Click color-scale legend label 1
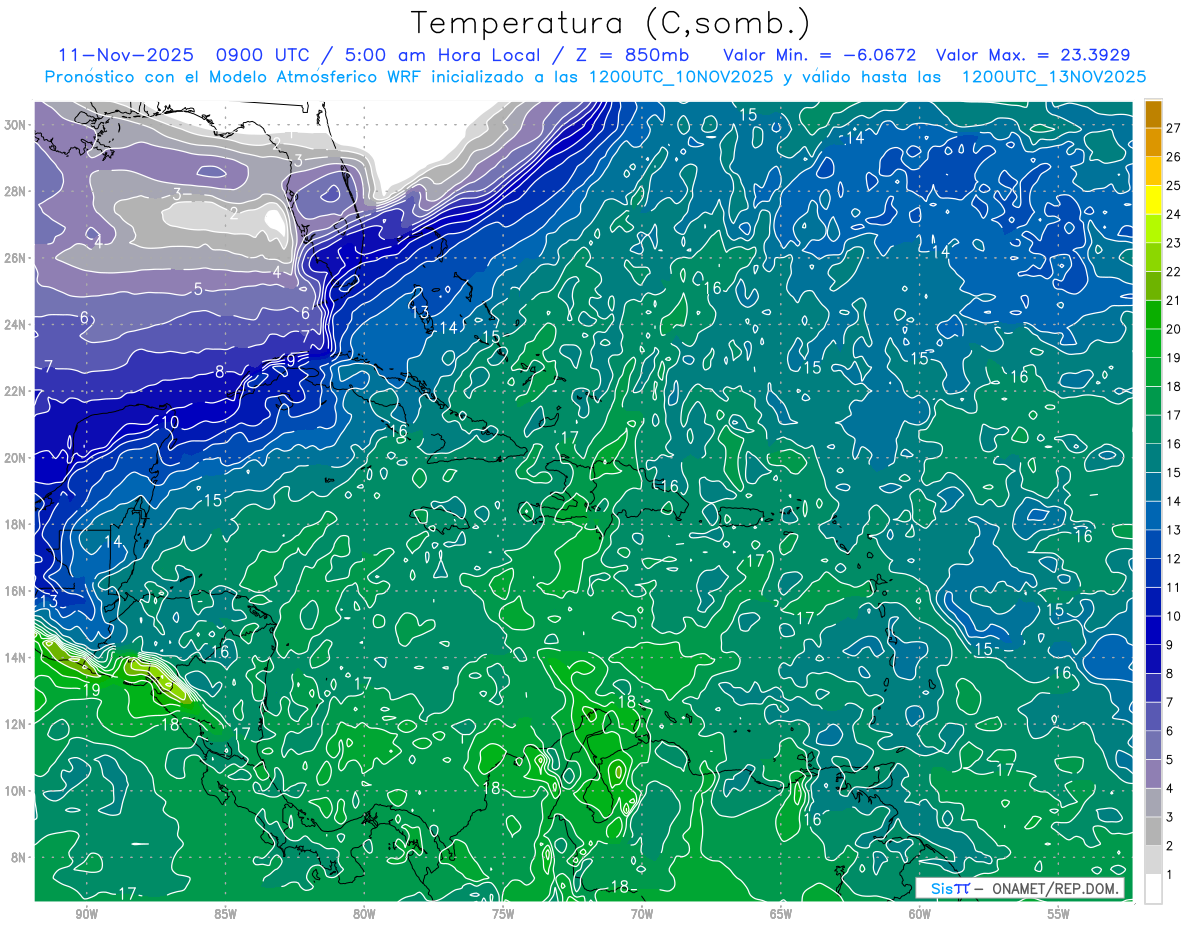Image resolution: width=1200 pixels, height=927 pixels. tap(1170, 875)
